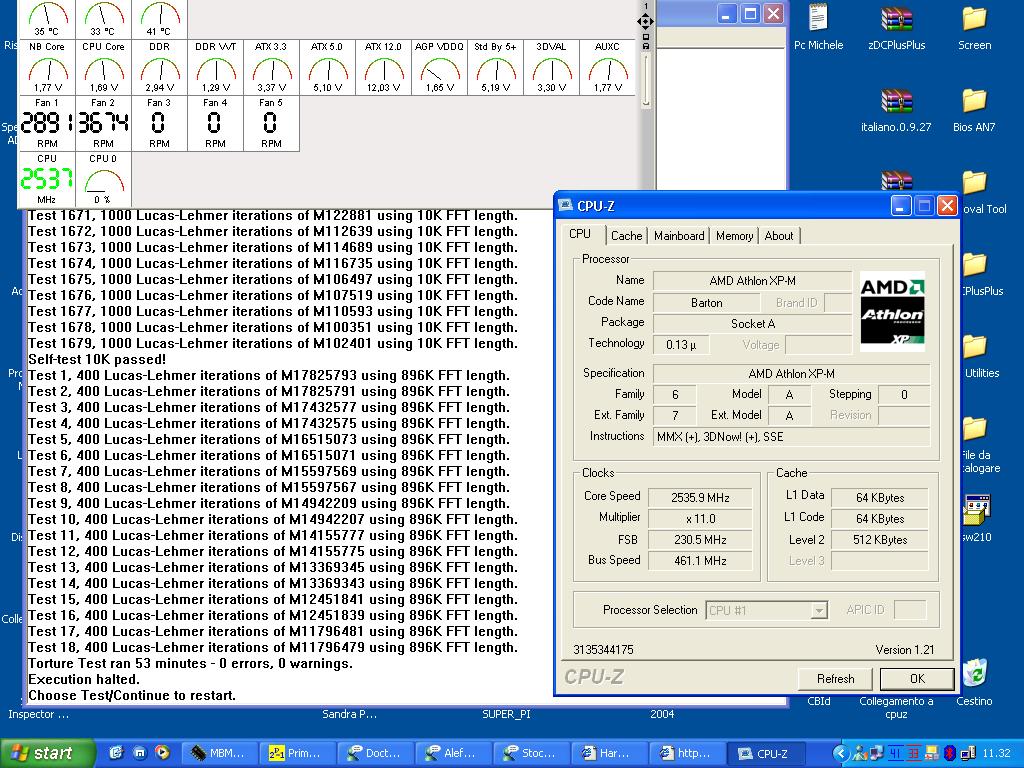Click the 'Execution halted.' line
This screenshot has width=1024, height=768.
[84, 679]
